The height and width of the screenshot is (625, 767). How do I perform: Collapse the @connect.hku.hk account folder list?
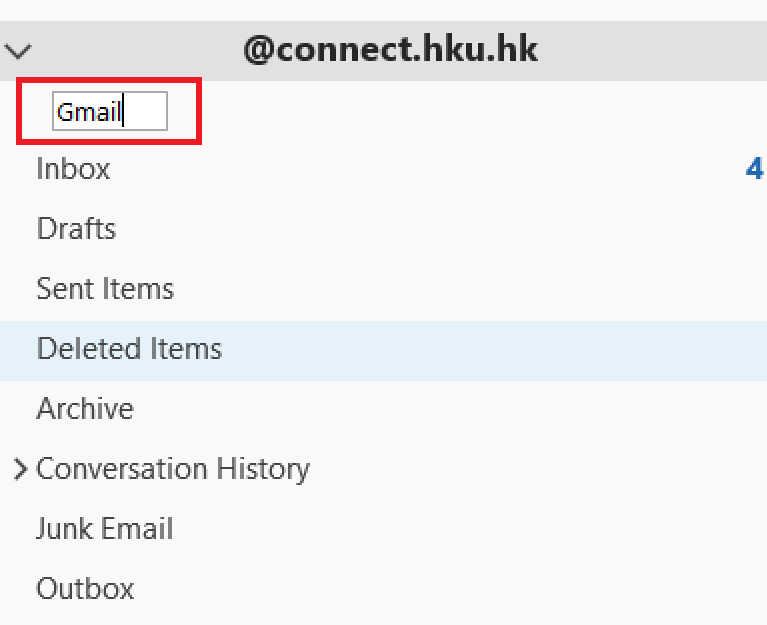(18, 51)
